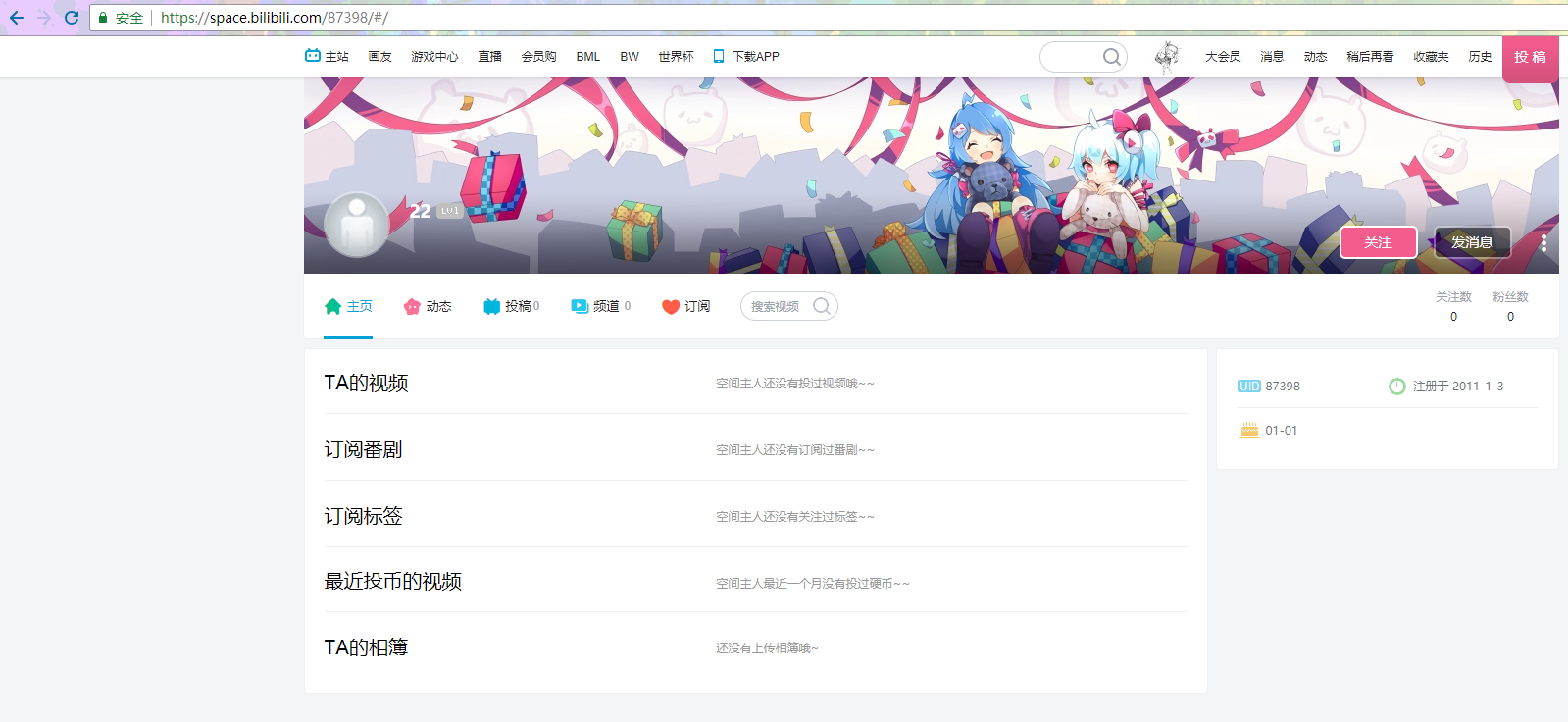Screen dimensions: 1568x722
Task: Click the green clock icon beside 注册于
Action: click(x=1397, y=387)
